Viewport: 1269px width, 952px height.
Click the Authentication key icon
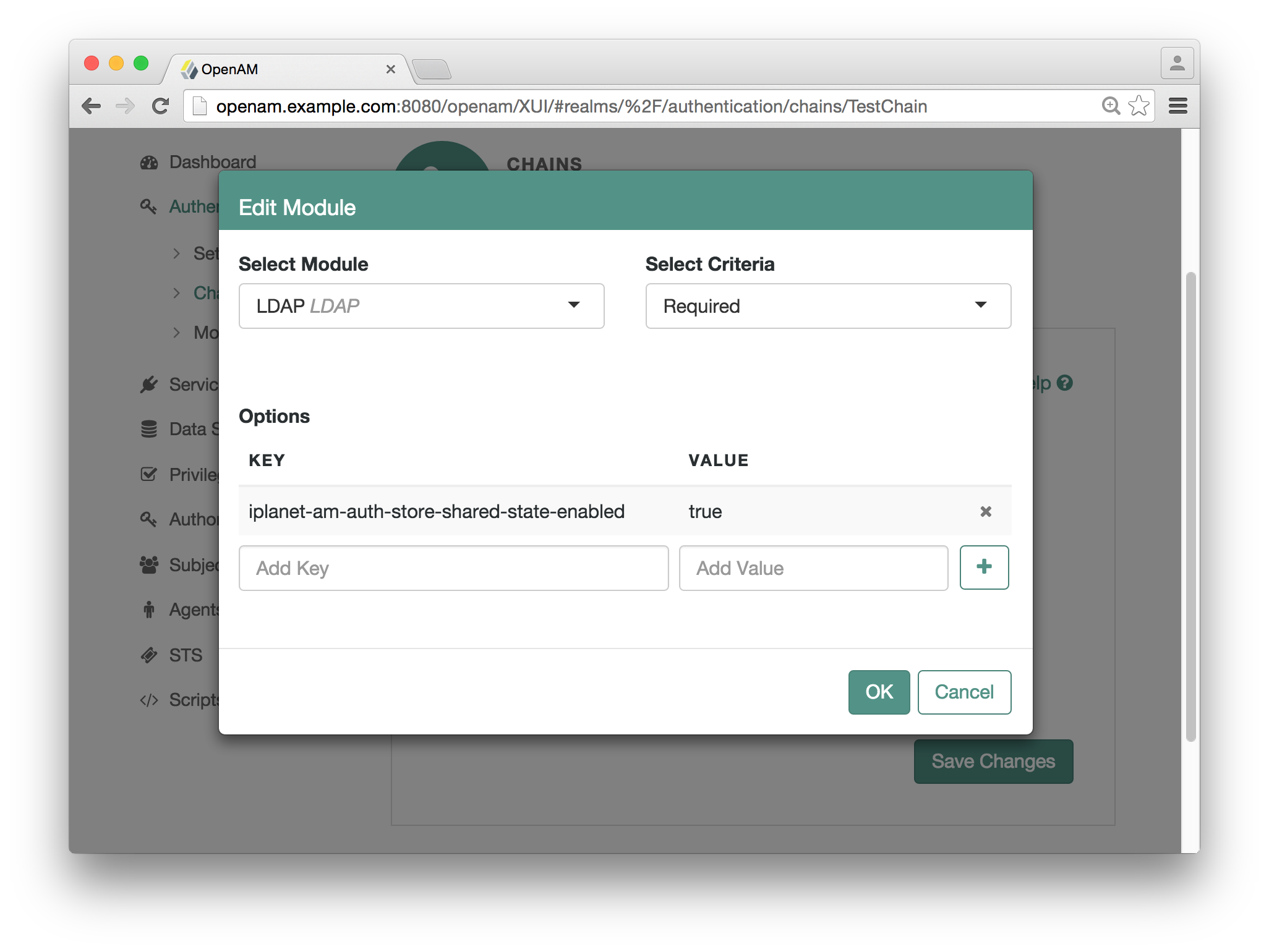click(148, 206)
